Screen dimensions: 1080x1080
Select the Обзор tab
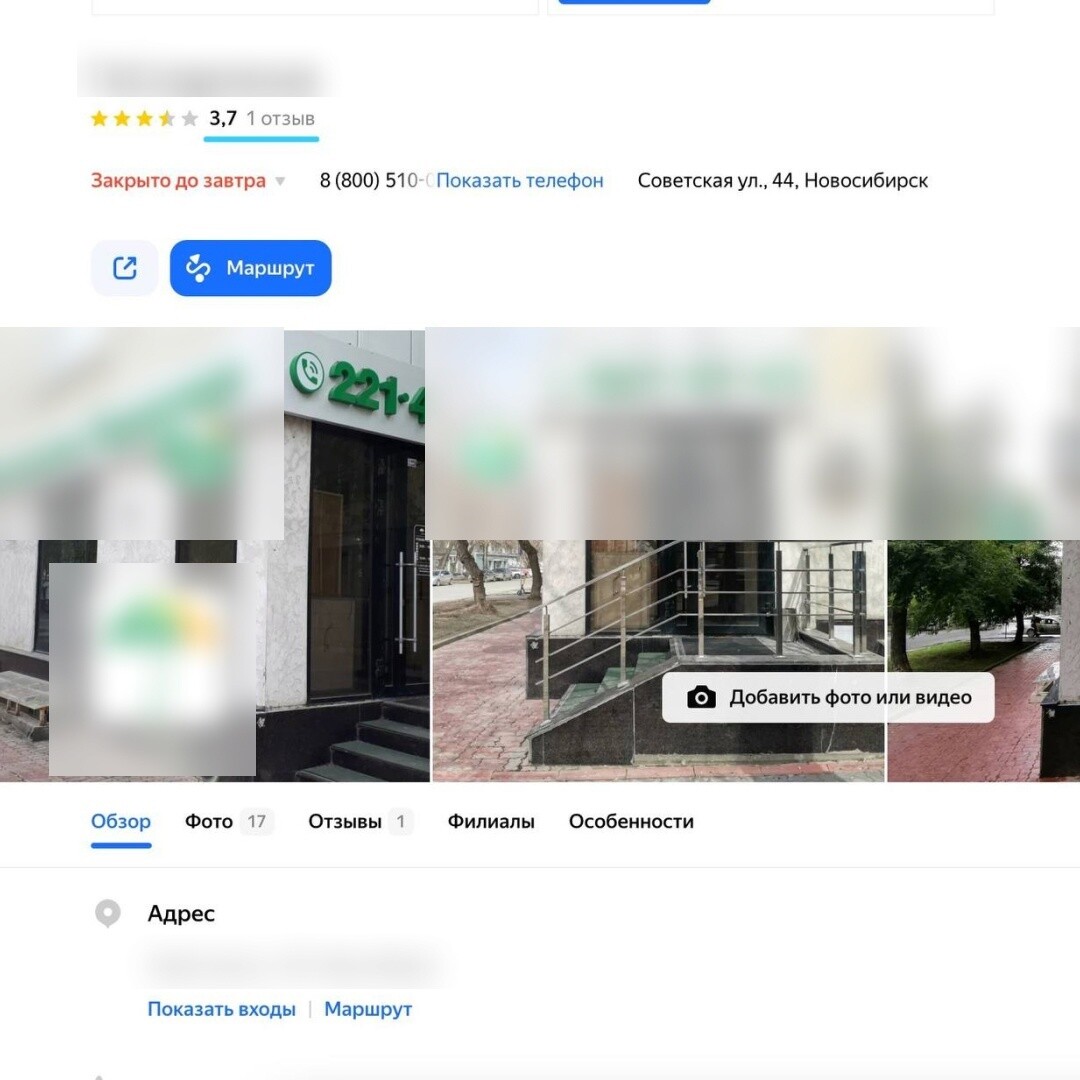click(x=121, y=821)
